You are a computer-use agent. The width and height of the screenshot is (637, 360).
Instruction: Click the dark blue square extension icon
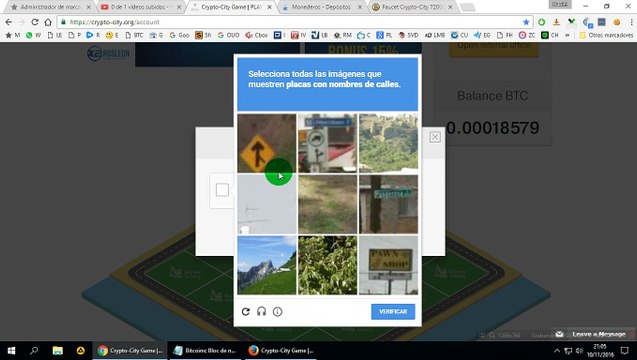602,22
